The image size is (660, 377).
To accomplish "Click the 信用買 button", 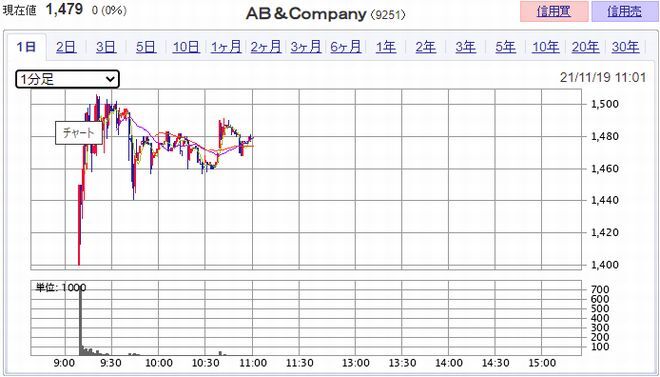I will tap(554, 11).
